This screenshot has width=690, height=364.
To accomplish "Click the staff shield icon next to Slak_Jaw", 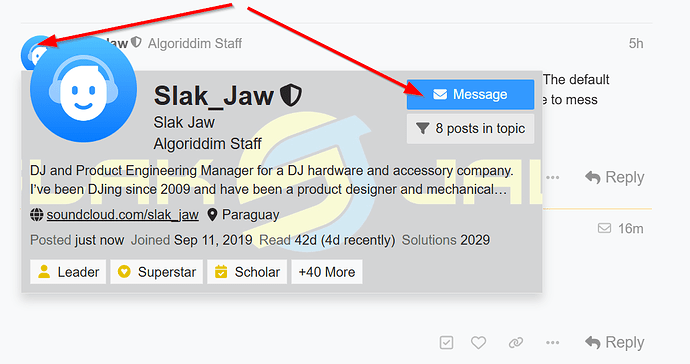I will (291, 95).
